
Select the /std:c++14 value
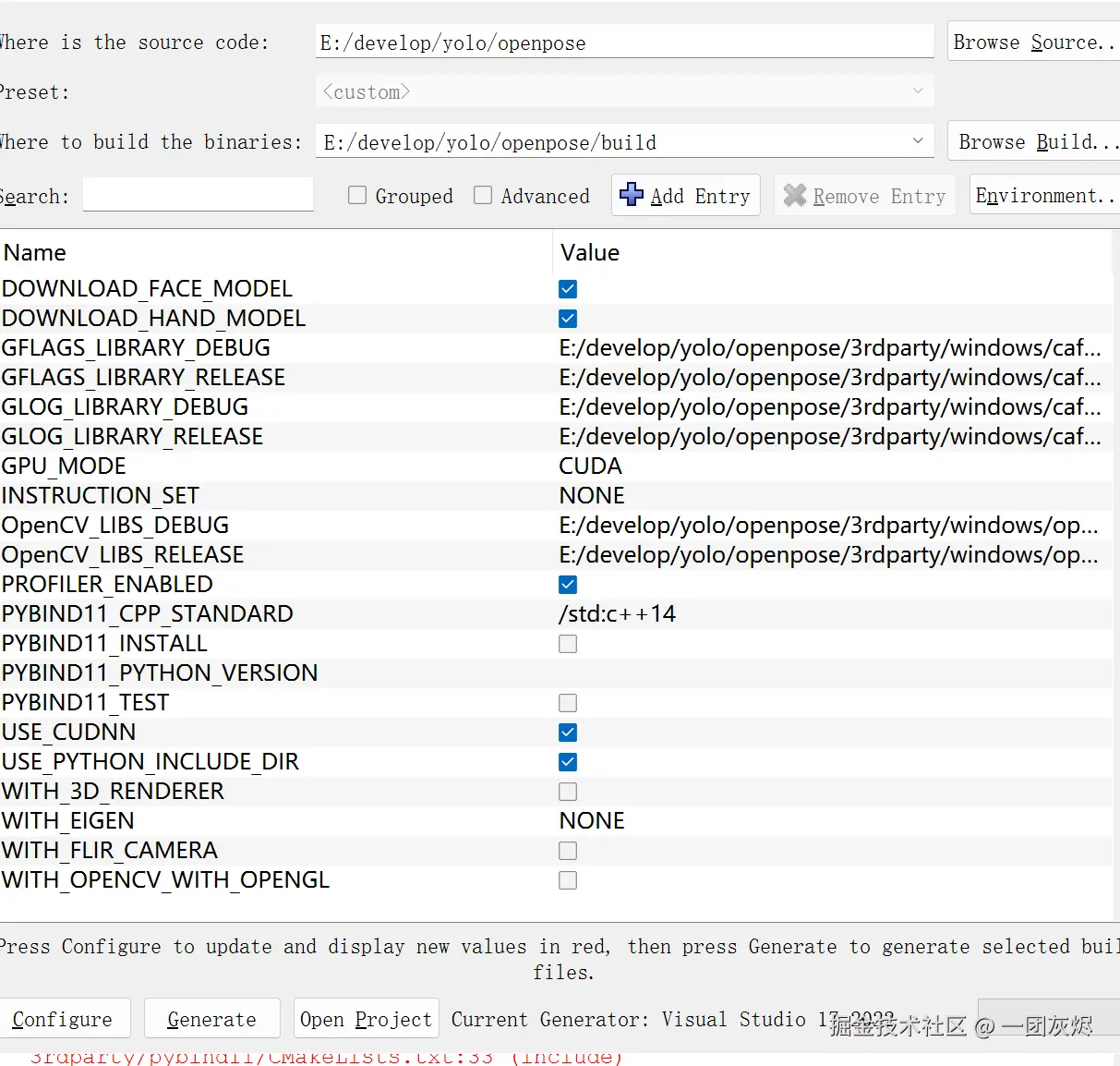click(x=617, y=614)
